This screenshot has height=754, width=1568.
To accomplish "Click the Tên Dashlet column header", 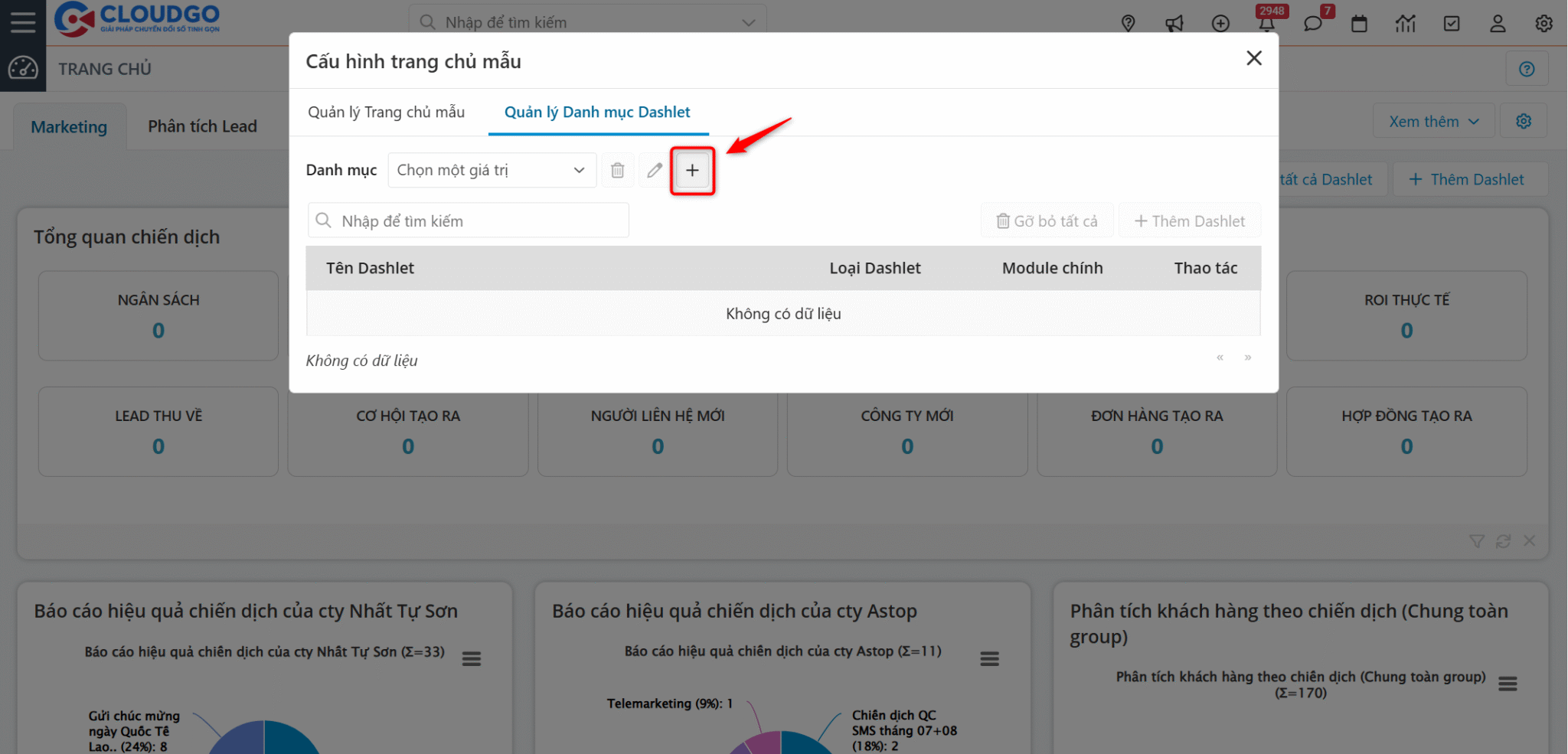I will 370,268.
